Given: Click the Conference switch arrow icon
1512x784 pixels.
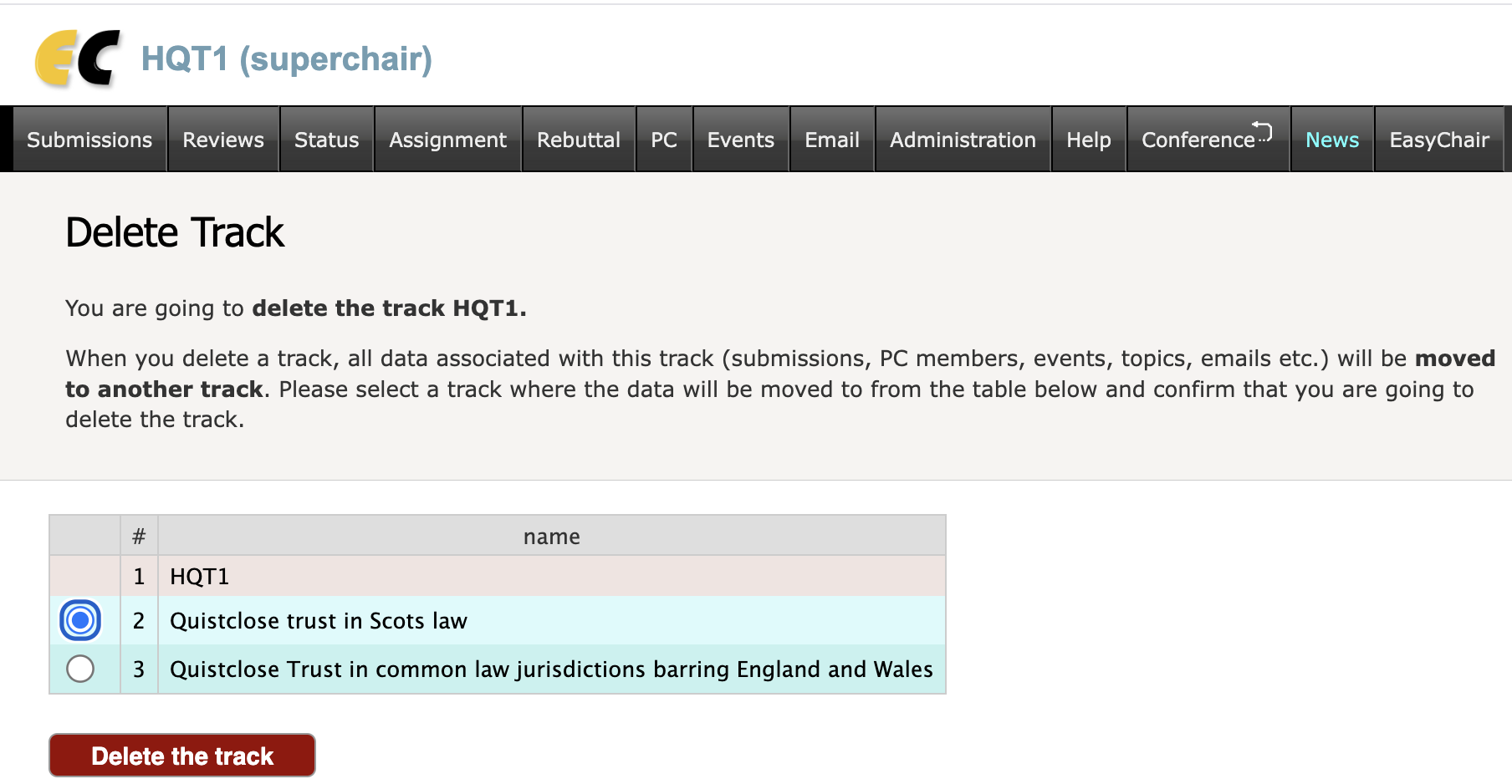Looking at the screenshot, I should (1262, 131).
